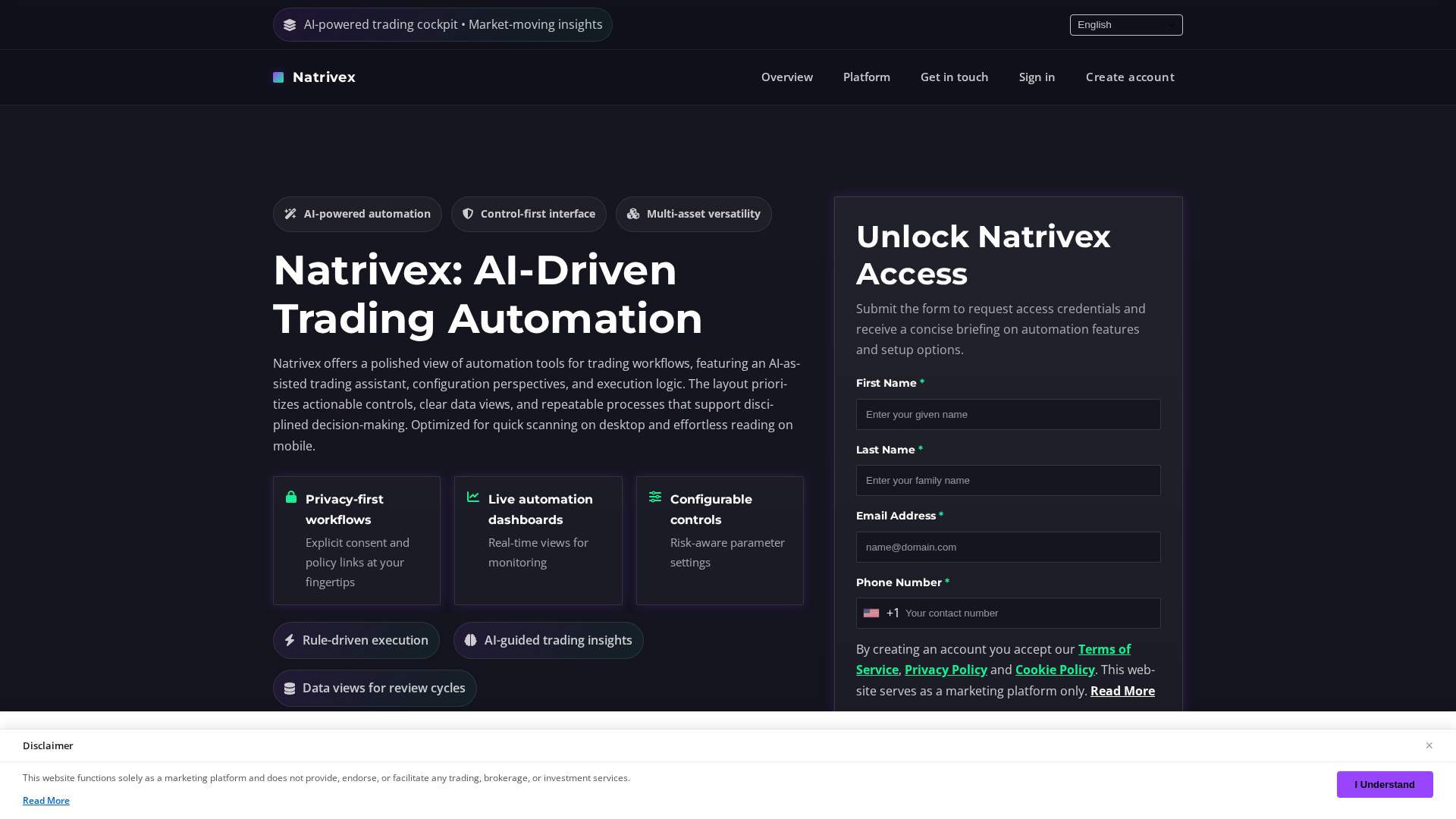Open the Privacy Policy link
The height and width of the screenshot is (819, 1456).
(946, 670)
